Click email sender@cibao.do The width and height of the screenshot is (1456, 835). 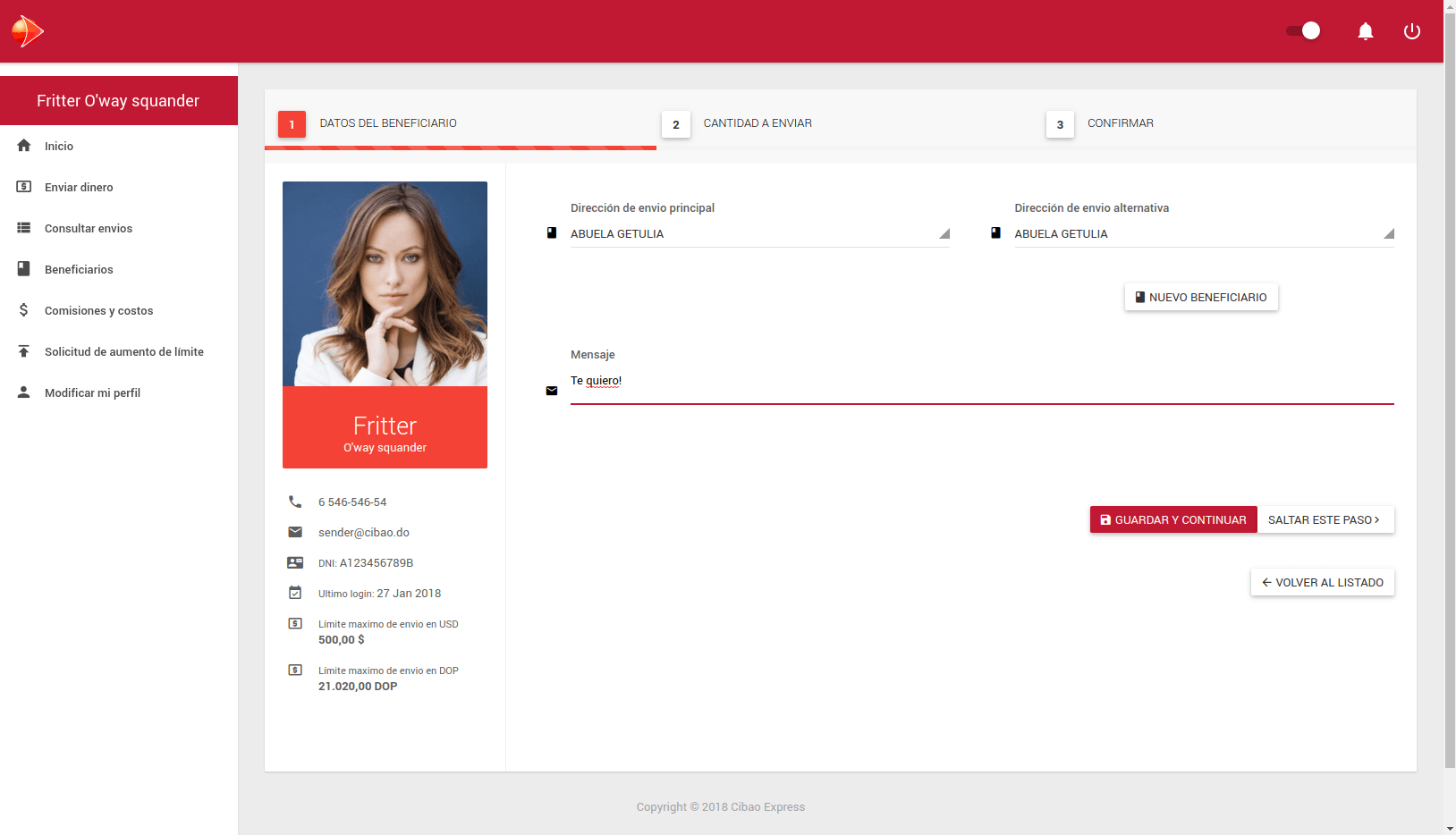[364, 533]
